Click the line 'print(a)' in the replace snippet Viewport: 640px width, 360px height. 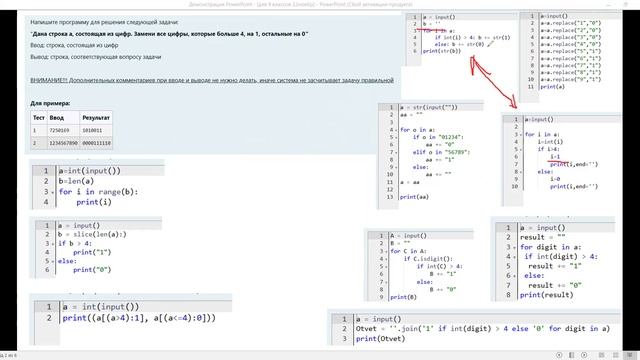[553, 87]
